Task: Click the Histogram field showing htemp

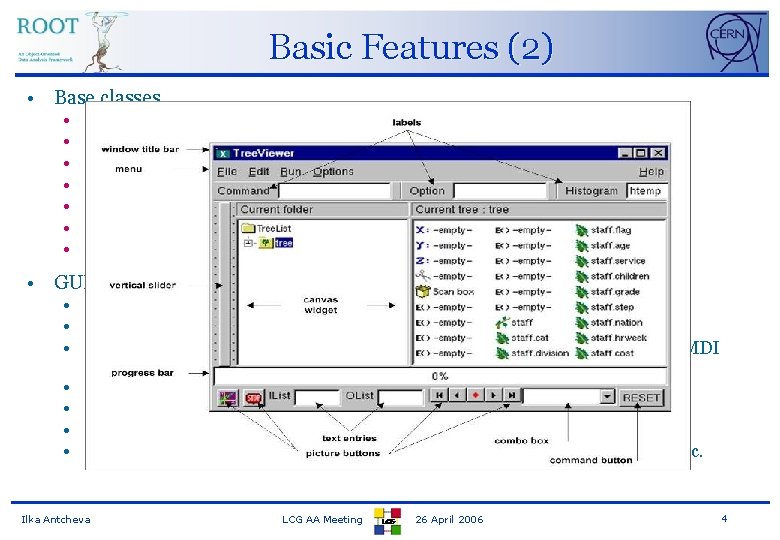Action: coord(647,191)
